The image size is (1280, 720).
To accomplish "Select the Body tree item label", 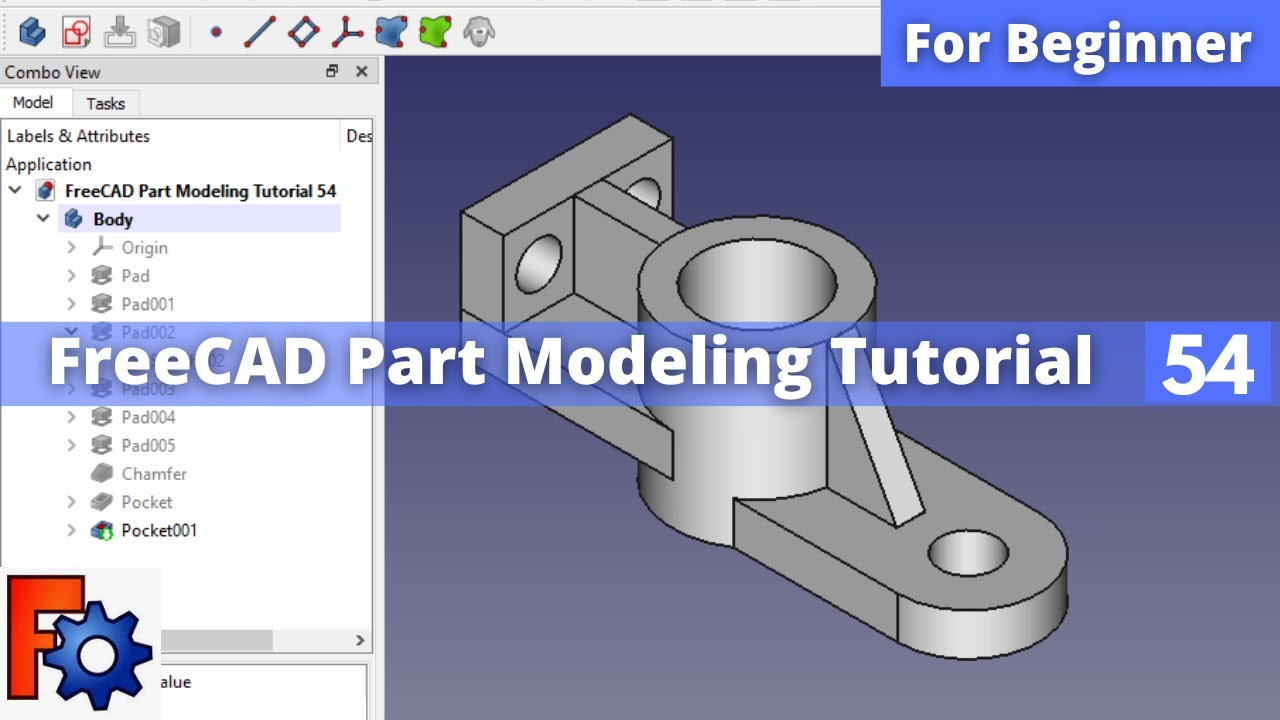I will tap(113, 219).
